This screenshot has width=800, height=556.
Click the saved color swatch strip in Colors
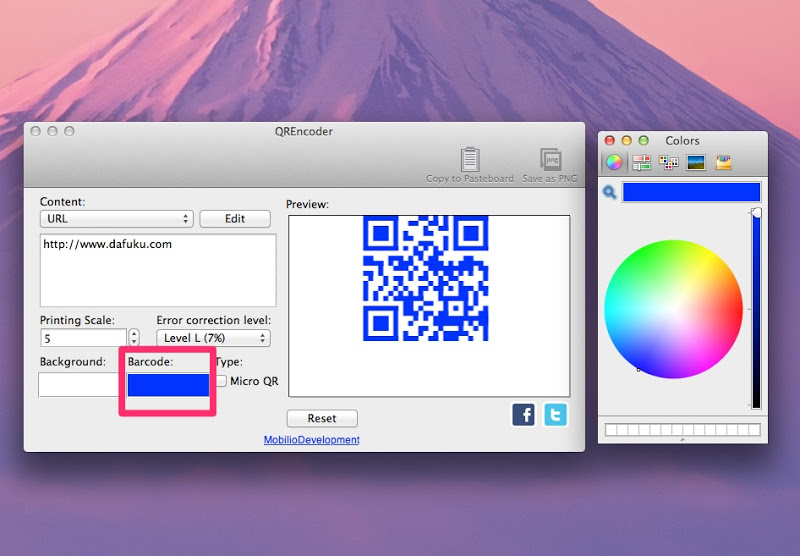click(x=683, y=429)
